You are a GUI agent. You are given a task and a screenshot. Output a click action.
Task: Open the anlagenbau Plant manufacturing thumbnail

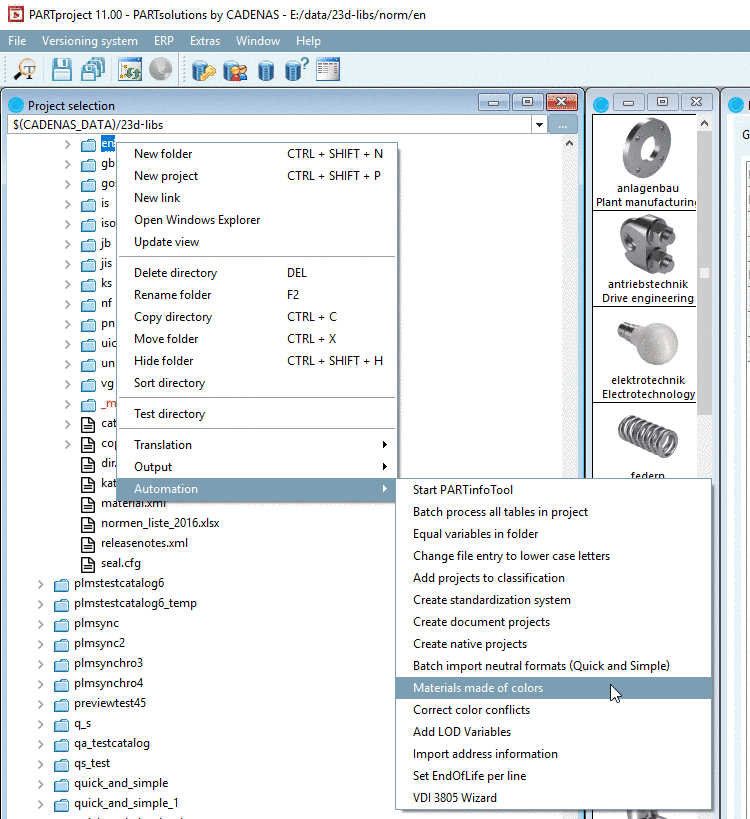click(644, 162)
